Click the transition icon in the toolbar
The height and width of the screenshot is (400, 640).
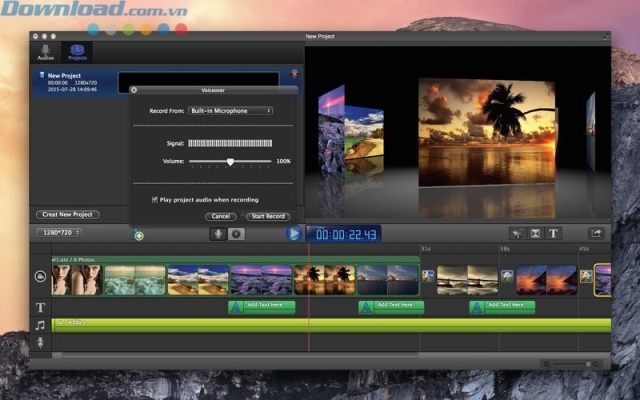point(535,233)
